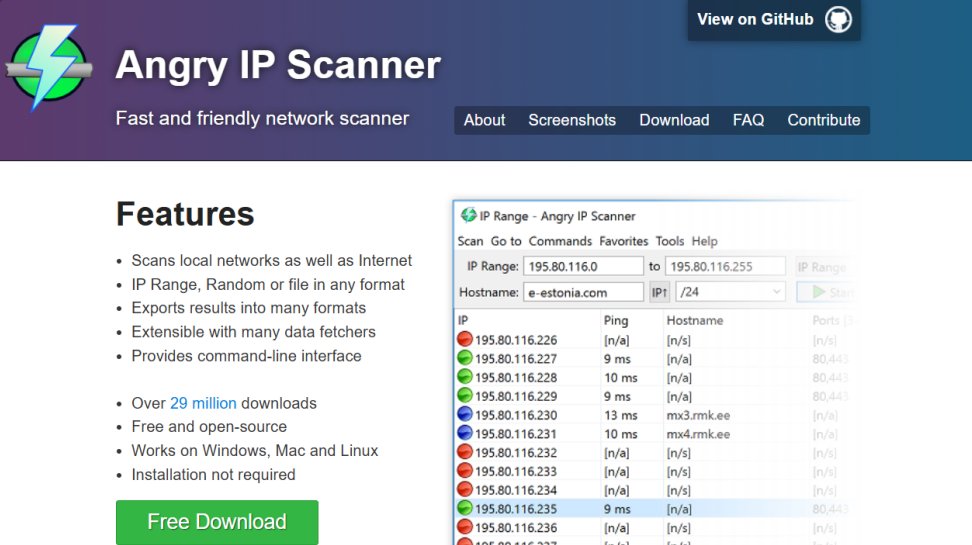The height and width of the screenshot is (545, 972).
Task: Sort by the IP column header
Action: click(463, 321)
